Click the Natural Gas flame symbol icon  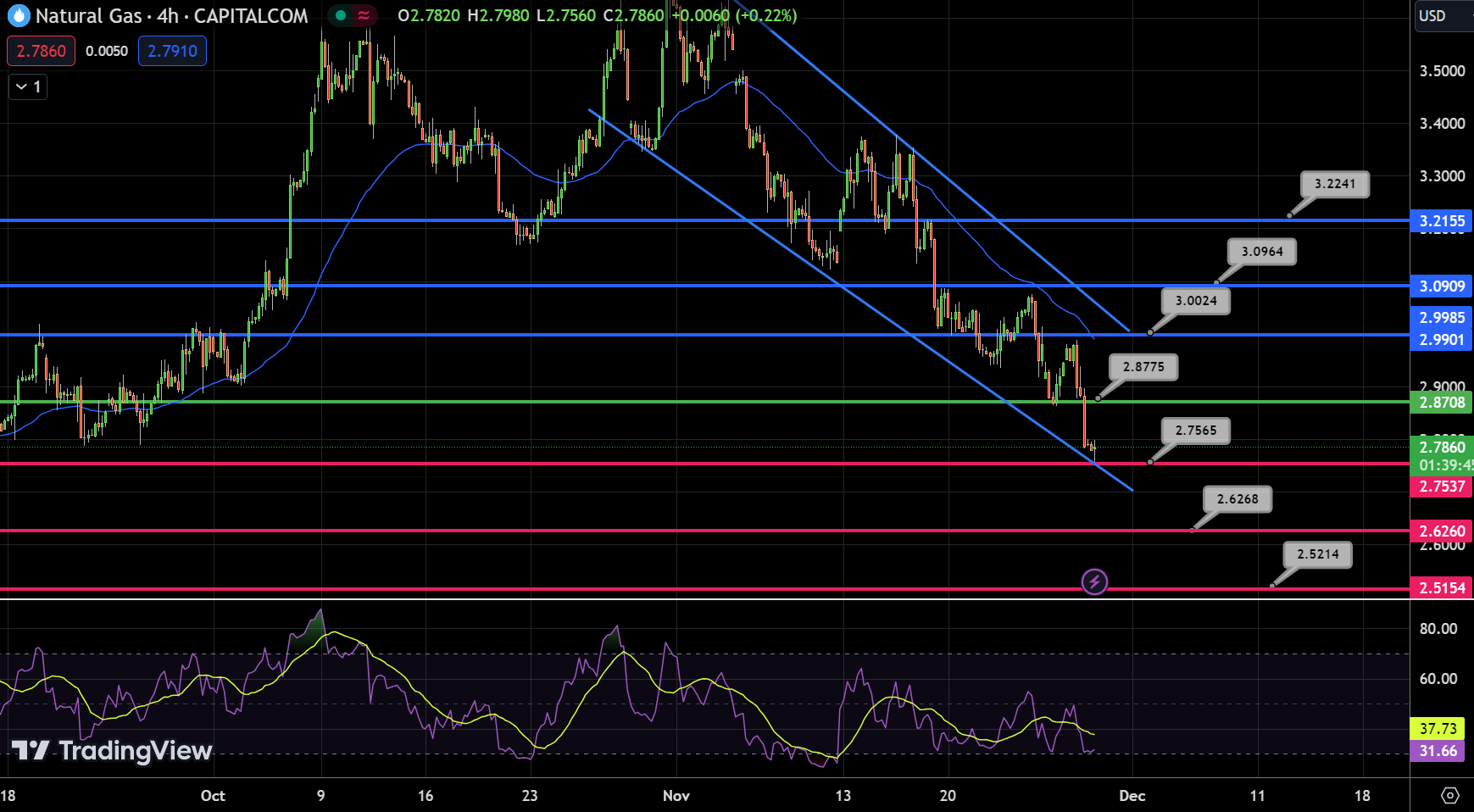19,15
